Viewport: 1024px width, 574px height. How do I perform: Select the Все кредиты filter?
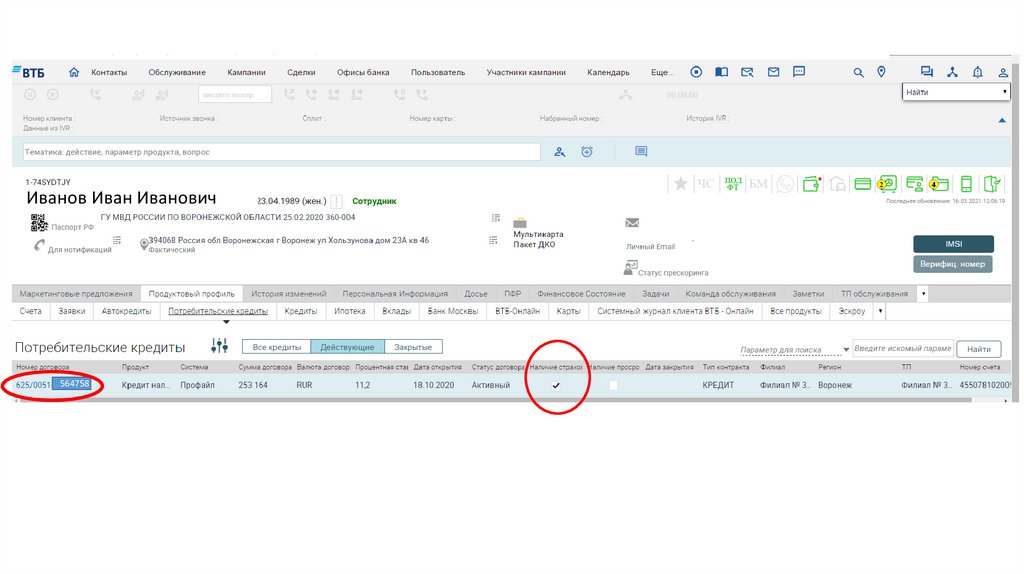pyautogui.click(x=277, y=347)
